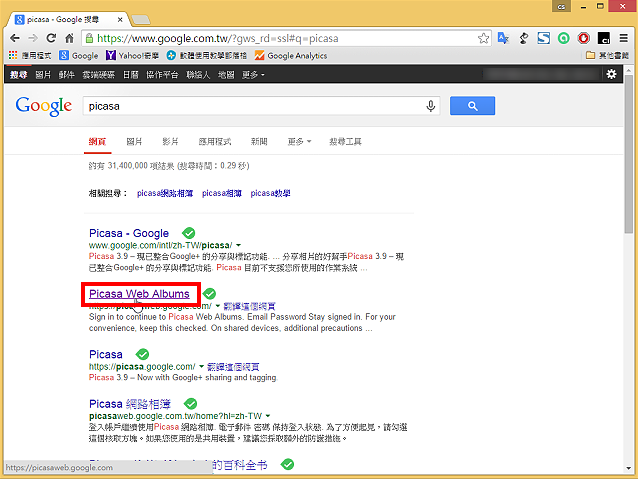
Task: Open 聯絡人 in the black Google bar
Action: [x=198, y=74]
